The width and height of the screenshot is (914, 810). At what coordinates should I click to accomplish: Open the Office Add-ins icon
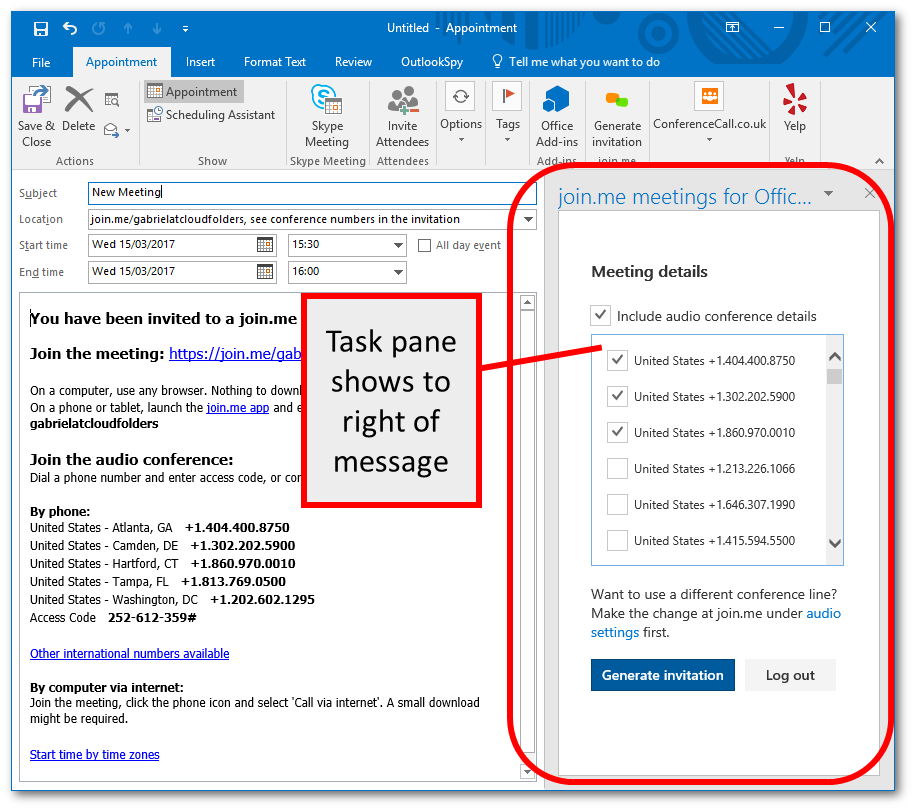click(x=556, y=101)
